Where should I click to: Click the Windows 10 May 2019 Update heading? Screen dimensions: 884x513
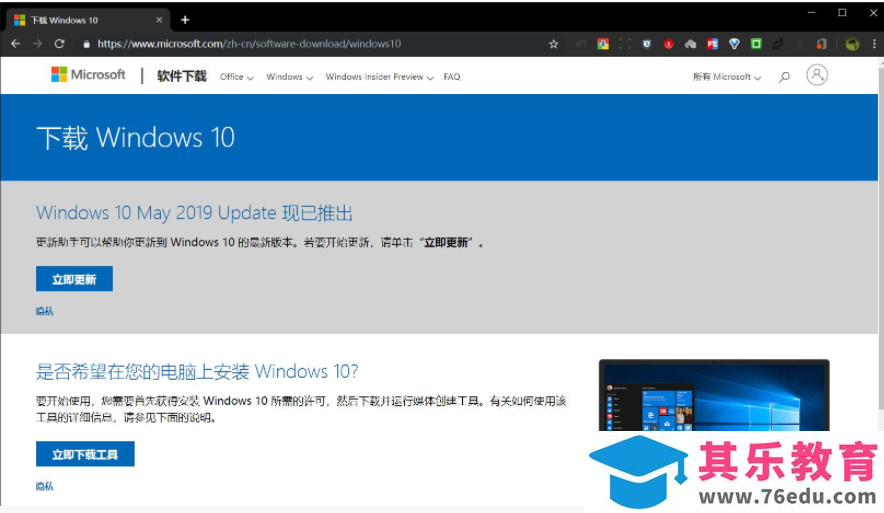click(x=195, y=213)
